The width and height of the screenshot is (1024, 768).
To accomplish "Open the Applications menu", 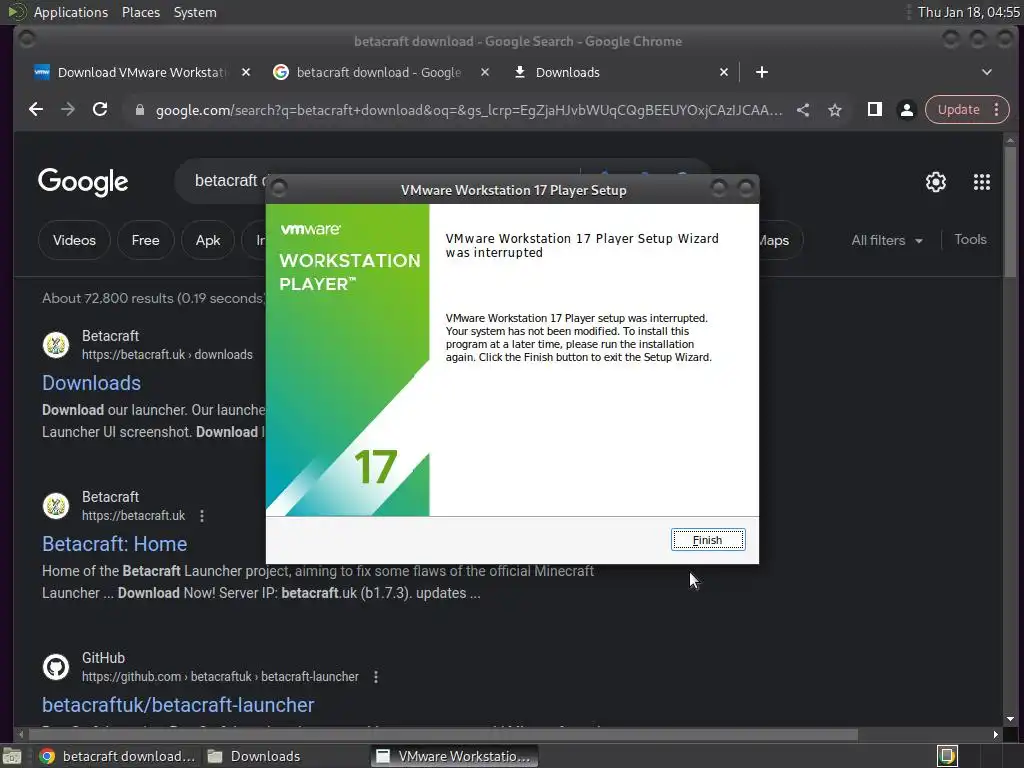I will coord(71,12).
